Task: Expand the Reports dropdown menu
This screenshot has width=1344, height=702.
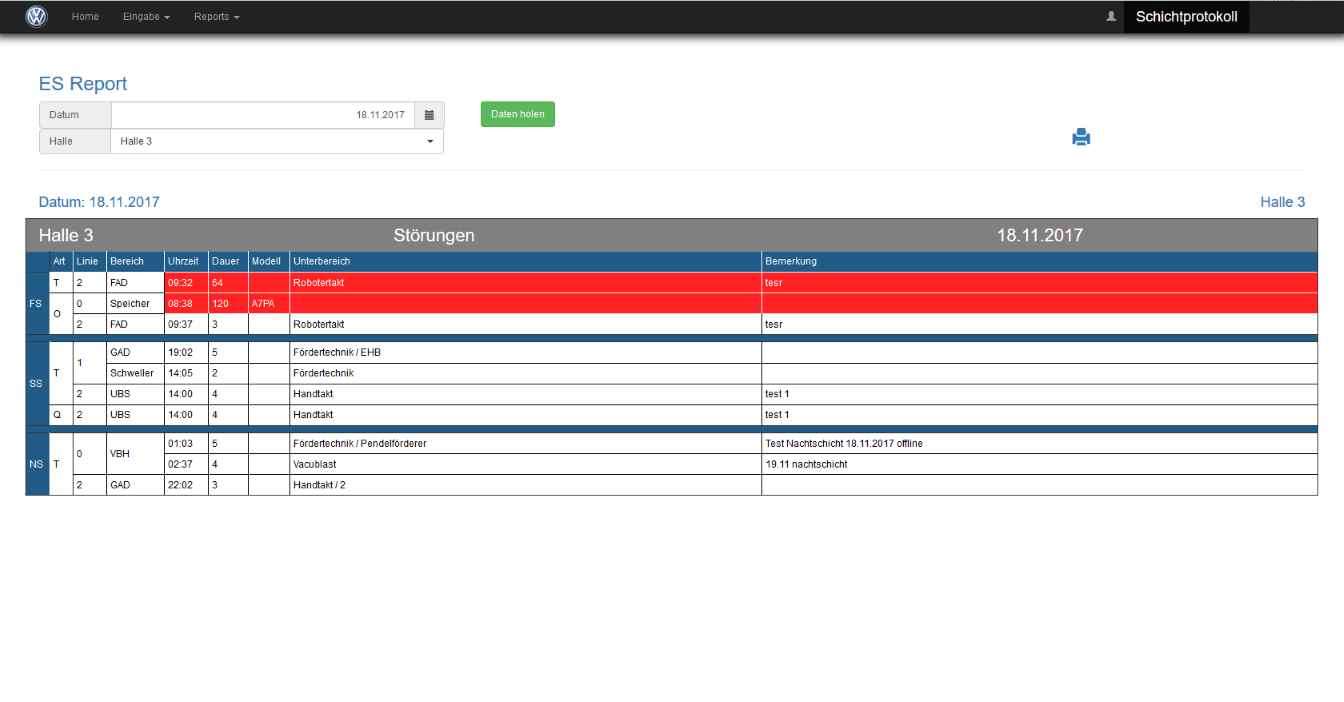Action: coord(216,17)
